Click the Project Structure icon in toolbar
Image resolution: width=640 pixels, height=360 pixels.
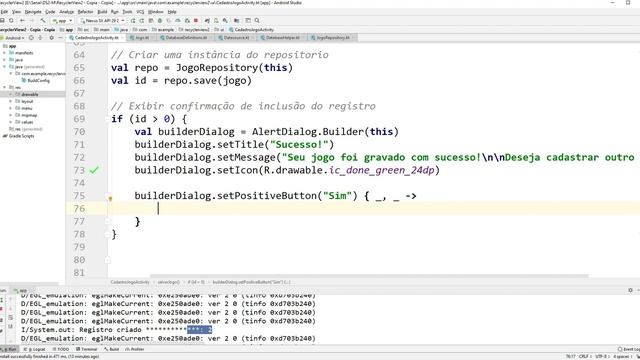coord(237,20)
